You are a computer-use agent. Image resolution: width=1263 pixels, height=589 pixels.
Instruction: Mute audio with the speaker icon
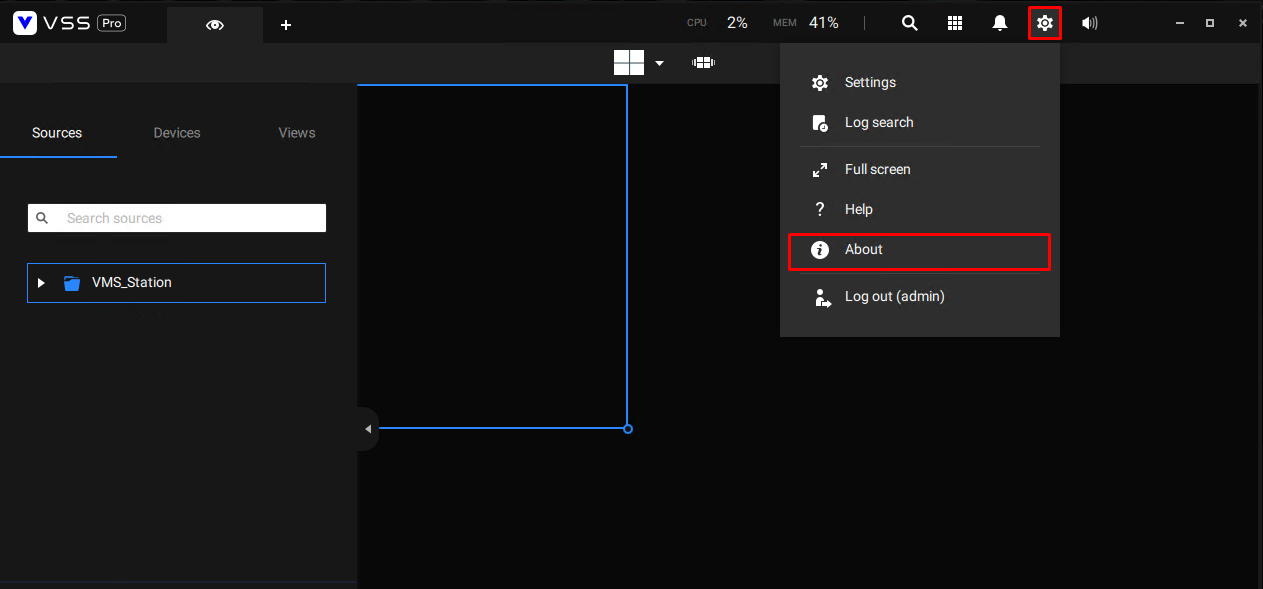[1089, 22]
